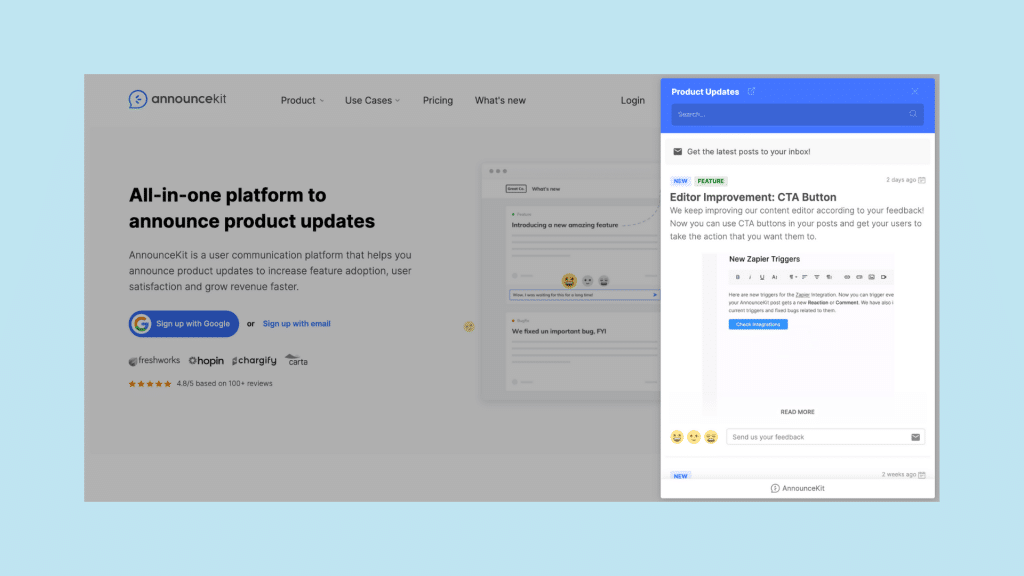Click the laughing emoji in hero mockup
Screen dimensions: 1024x576
[x=569, y=281]
